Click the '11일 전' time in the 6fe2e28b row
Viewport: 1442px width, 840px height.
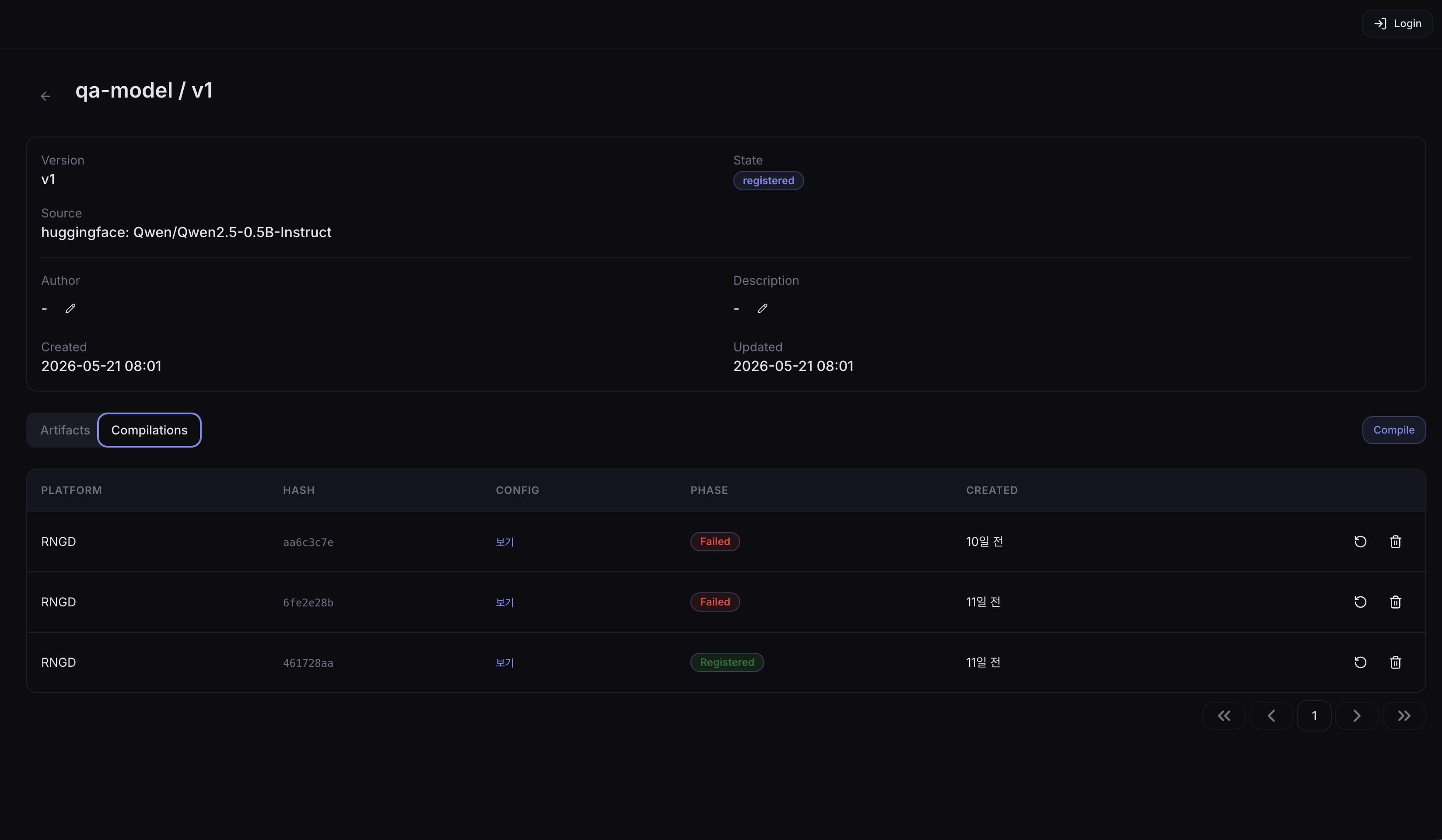point(983,602)
